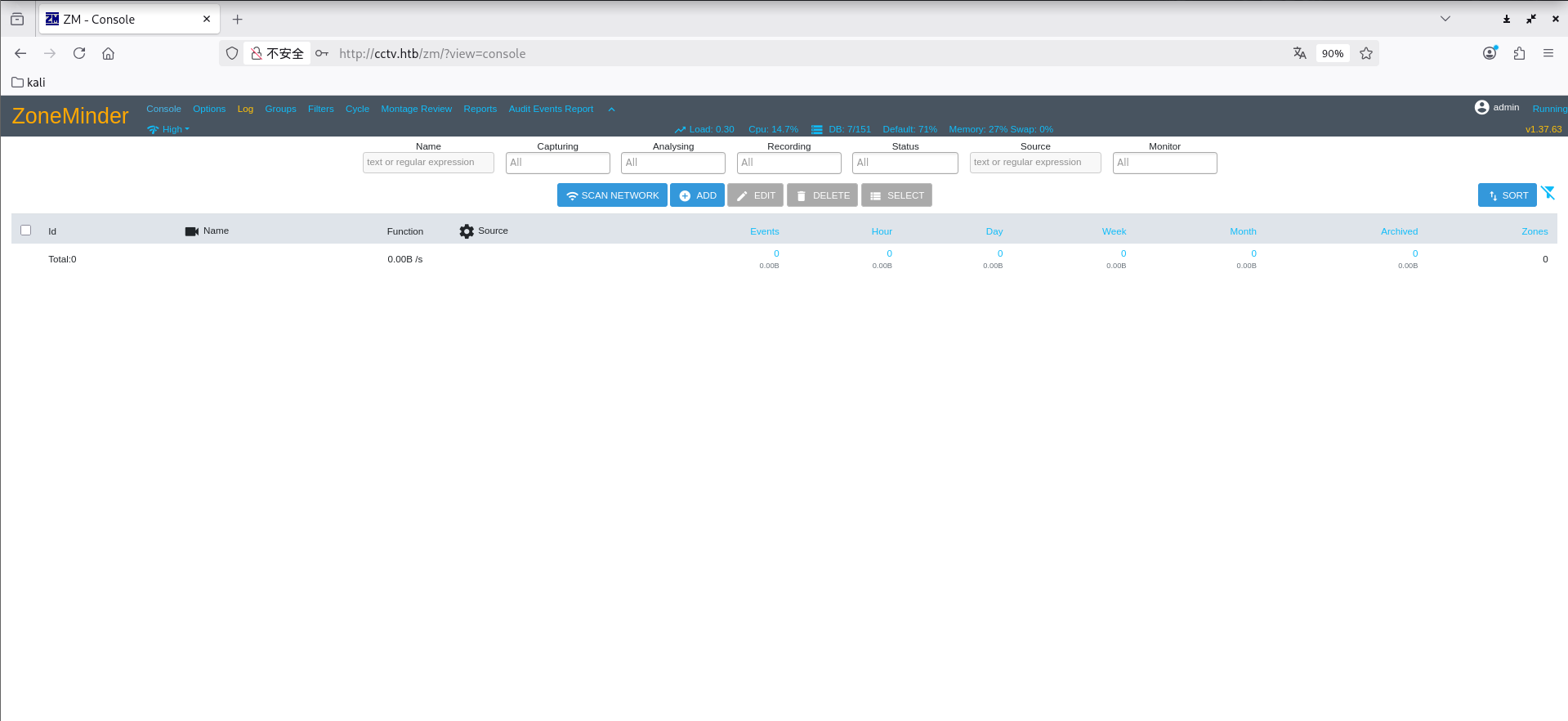Open the Audit Events Report link

pos(551,109)
